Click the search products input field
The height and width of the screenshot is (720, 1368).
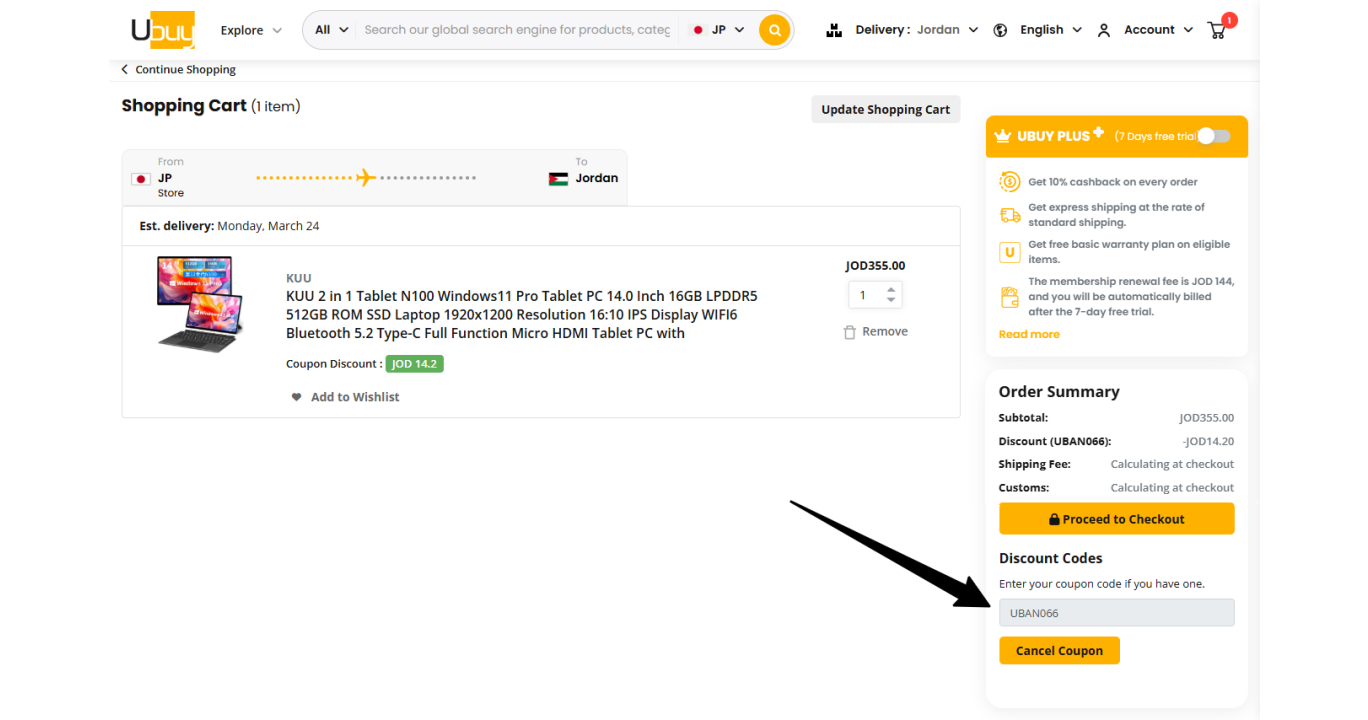pyautogui.click(x=517, y=30)
